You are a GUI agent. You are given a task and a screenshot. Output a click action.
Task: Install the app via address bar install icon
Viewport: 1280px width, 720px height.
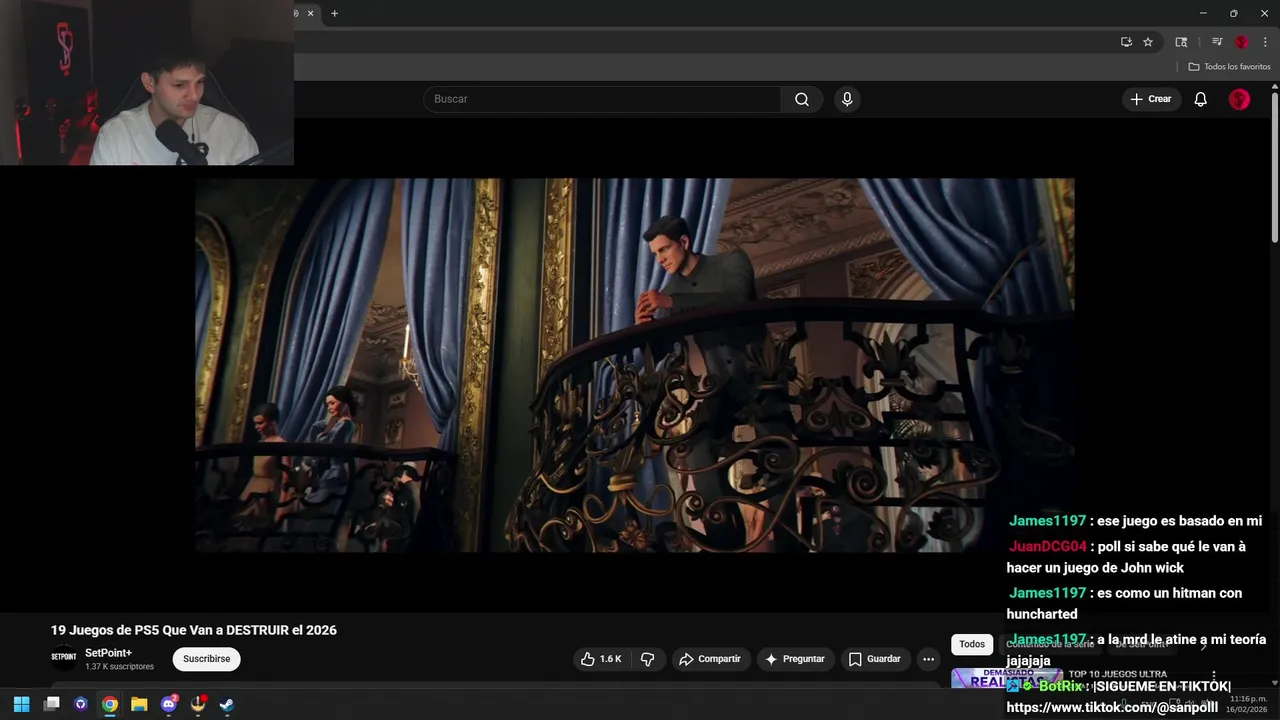pos(1126,42)
